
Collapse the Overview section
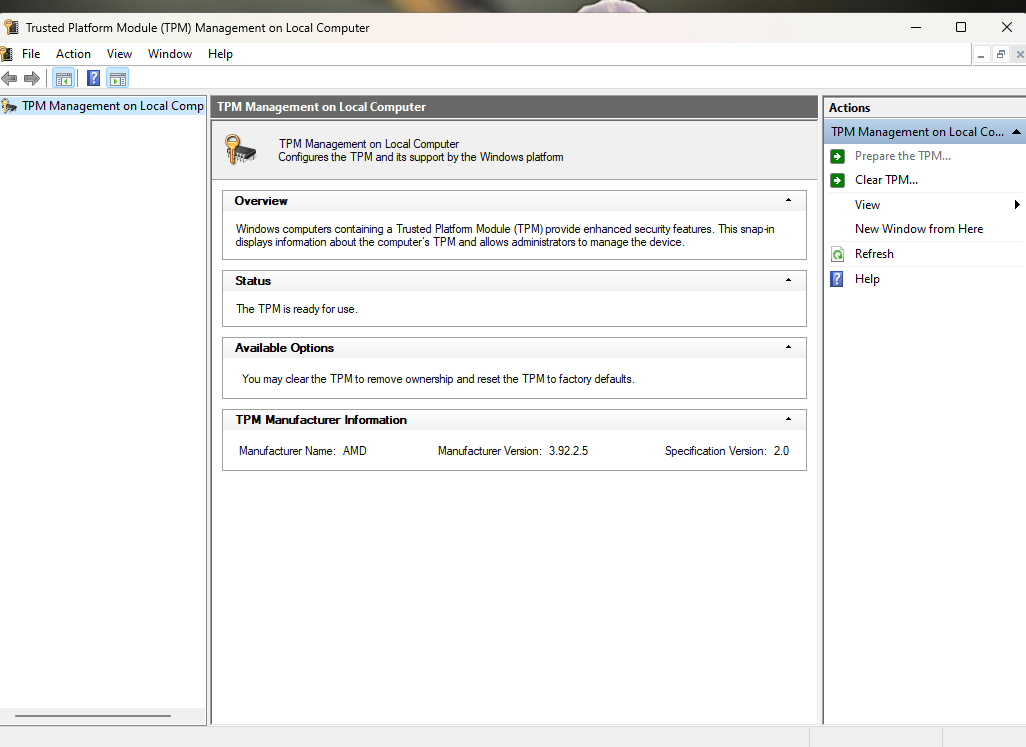tap(788, 200)
